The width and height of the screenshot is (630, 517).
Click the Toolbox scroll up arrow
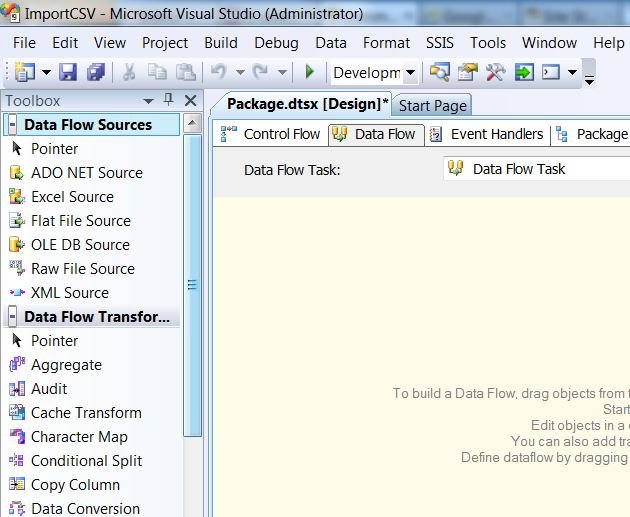click(192, 123)
